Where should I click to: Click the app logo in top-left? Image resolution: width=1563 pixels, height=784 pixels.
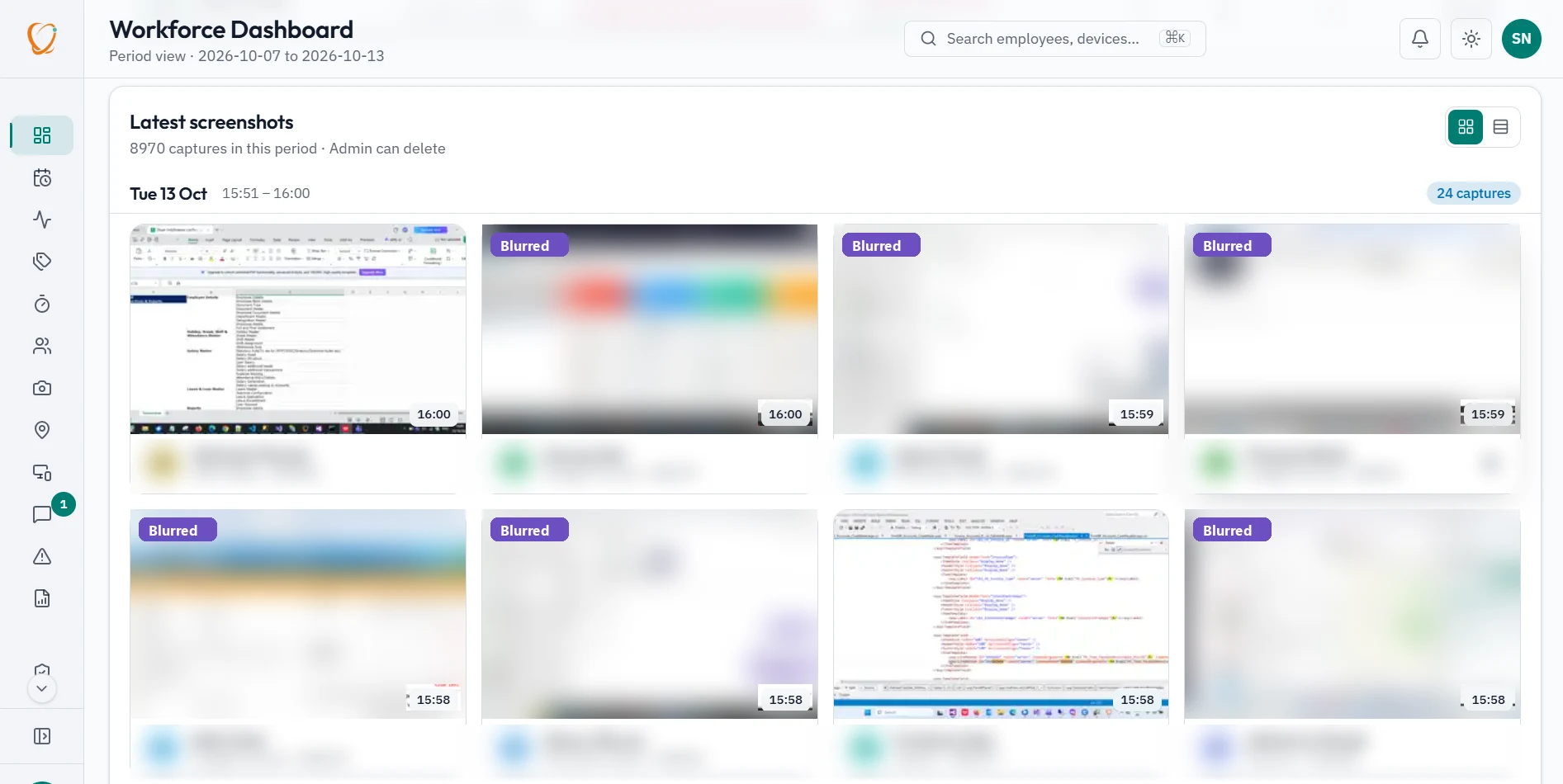(42, 38)
